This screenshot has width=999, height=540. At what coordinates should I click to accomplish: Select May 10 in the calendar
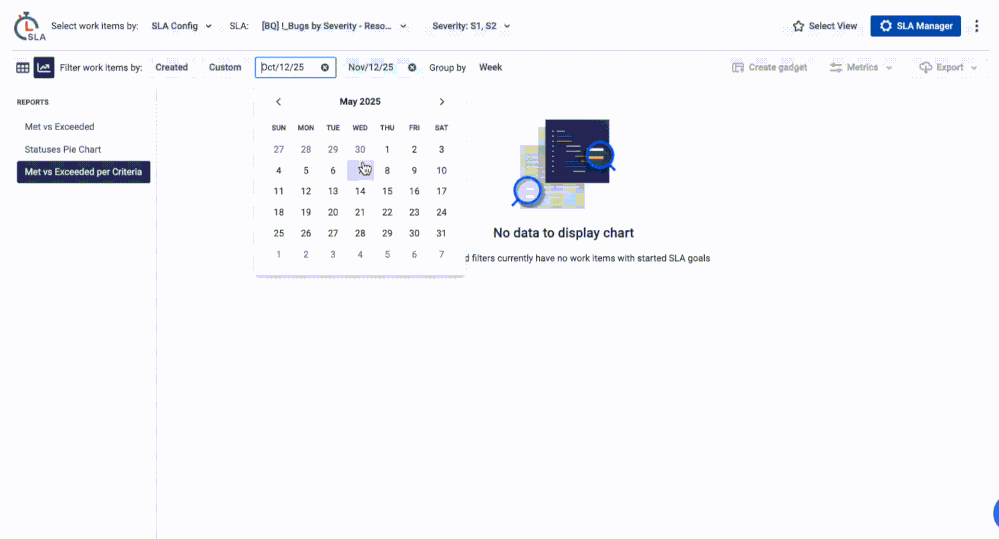tap(442, 171)
